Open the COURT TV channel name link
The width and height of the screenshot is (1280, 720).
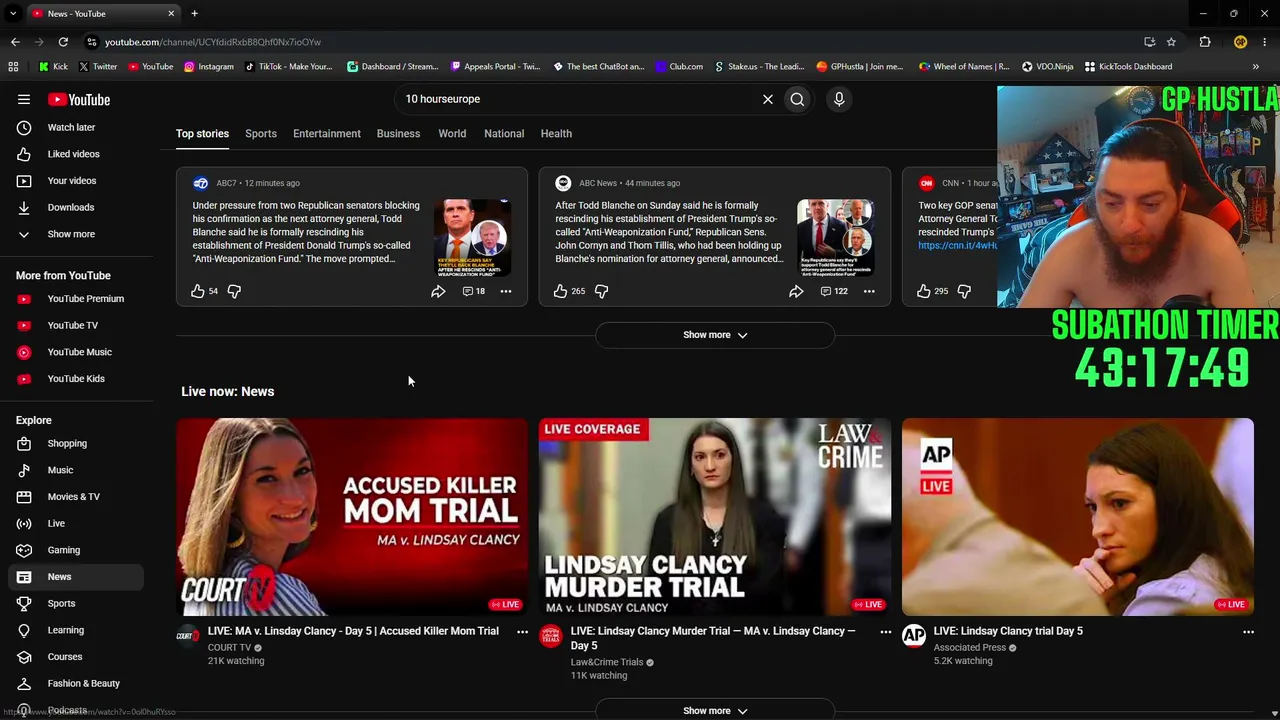pos(230,648)
